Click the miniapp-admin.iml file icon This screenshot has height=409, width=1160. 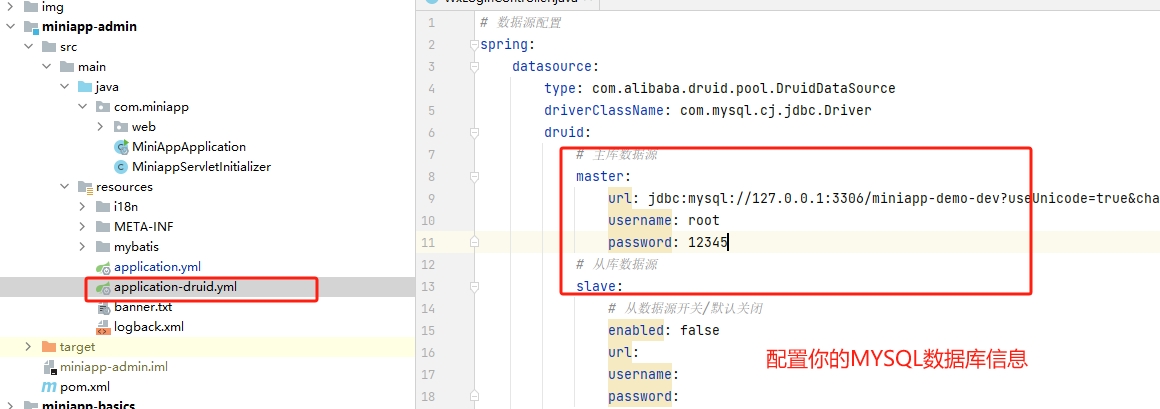pos(49,367)
